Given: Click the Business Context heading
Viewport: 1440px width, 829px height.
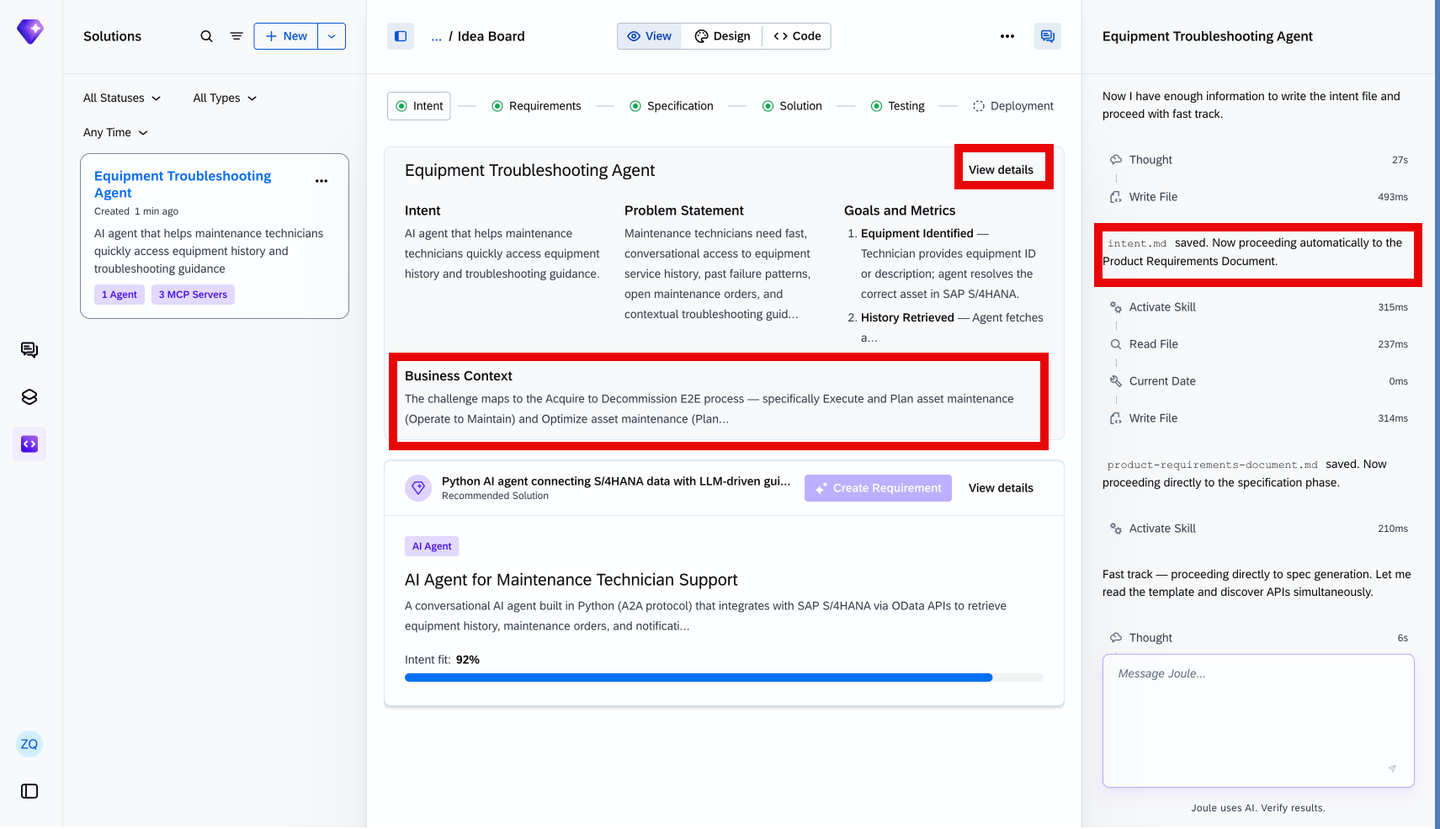Looking at the screenshot, I should click(459, 376).
